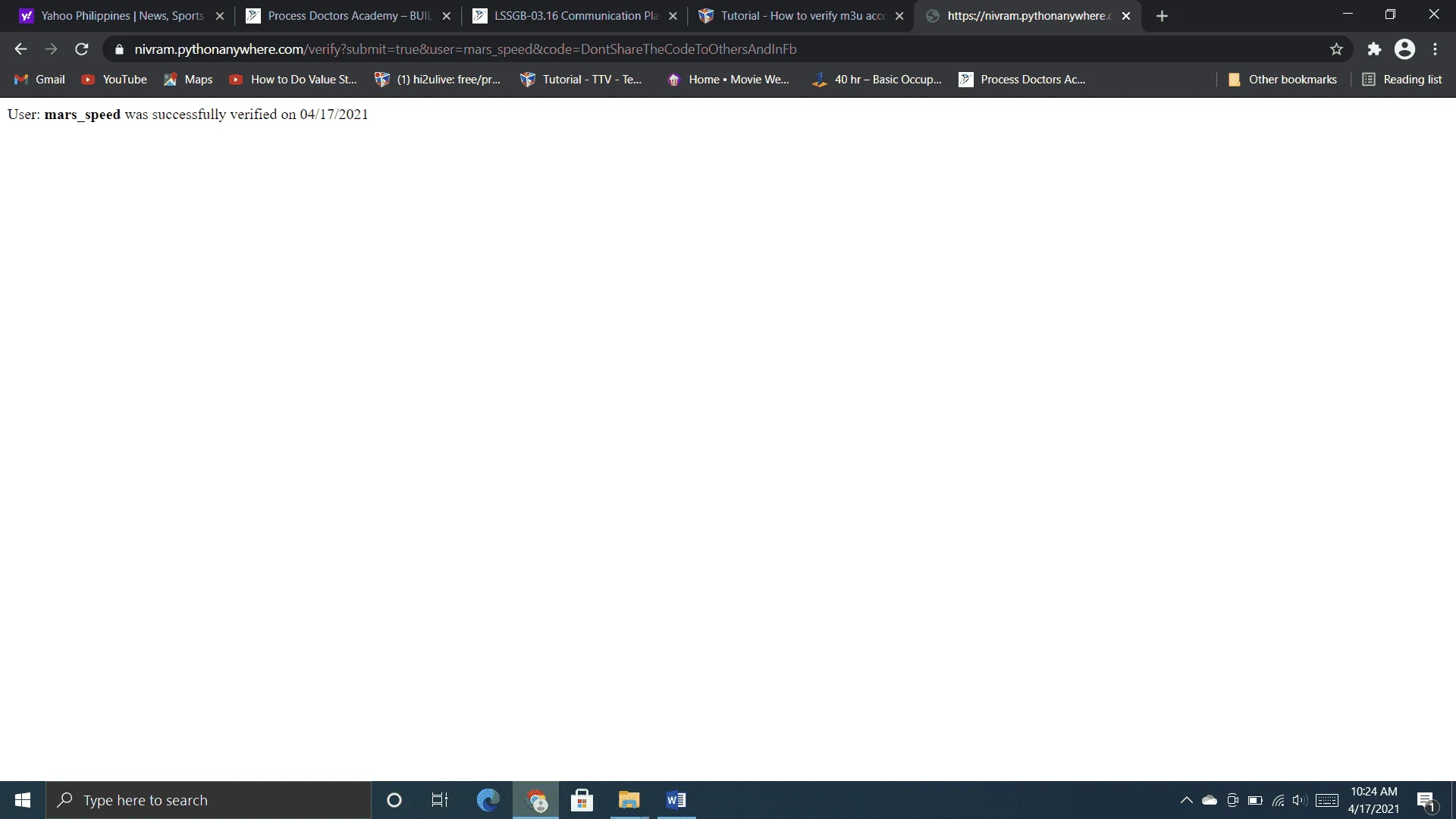This screenshot has width=1456, height=819.
Task: Open How to Do Value St... bookmark
Action: (x=293, y=80)
